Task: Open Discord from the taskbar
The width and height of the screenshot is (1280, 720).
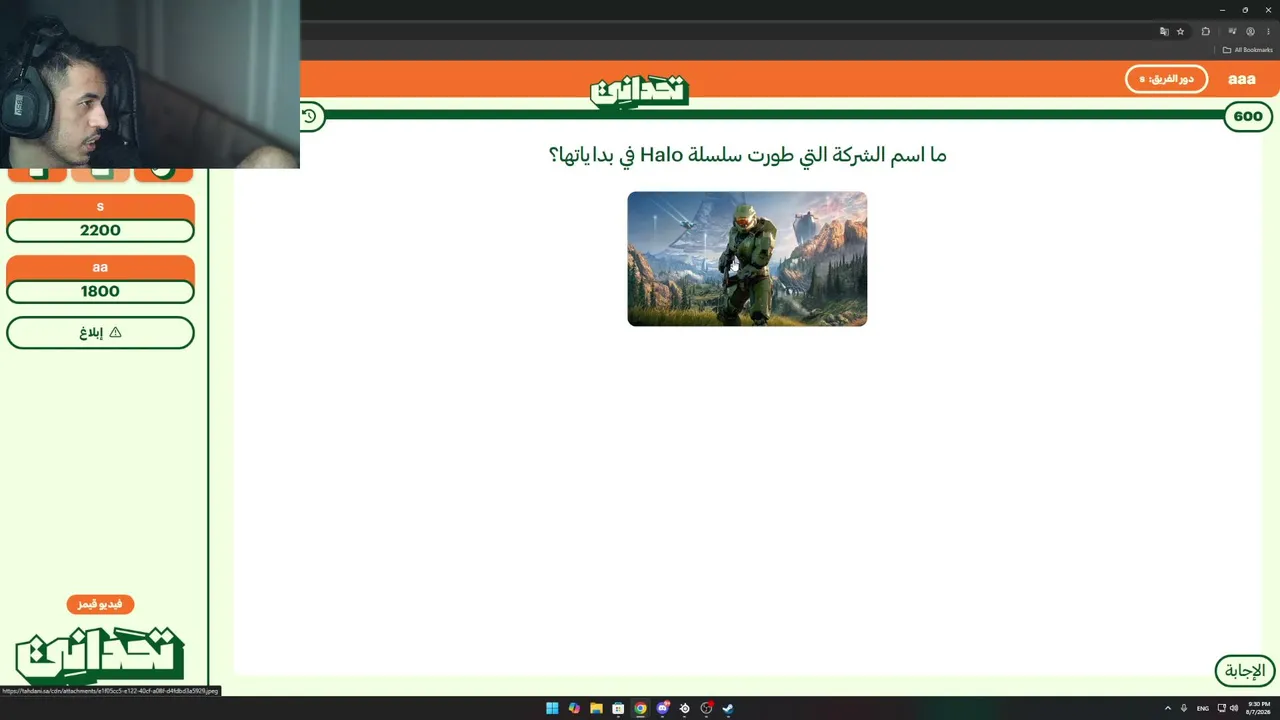Action: [x=662, y=708]
